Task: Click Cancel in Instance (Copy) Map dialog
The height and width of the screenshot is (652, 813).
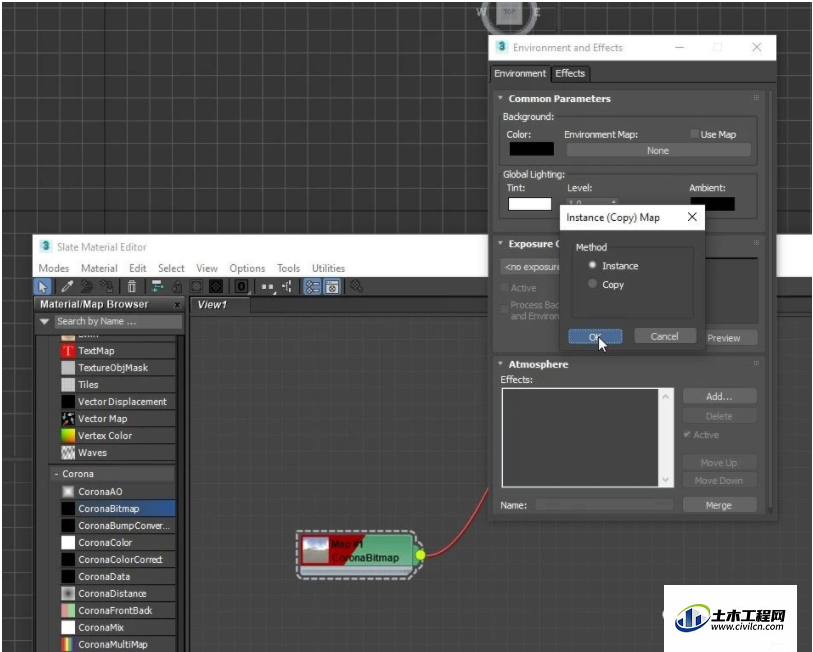Action: click(x=665, y=336)
